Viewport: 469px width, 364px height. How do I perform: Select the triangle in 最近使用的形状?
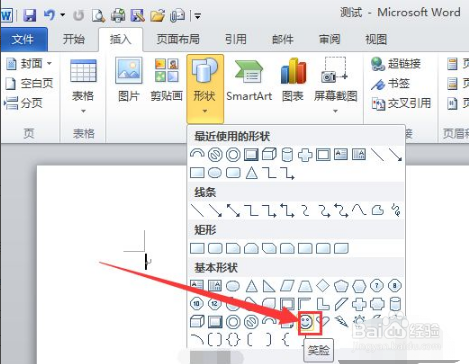[251, 173]
